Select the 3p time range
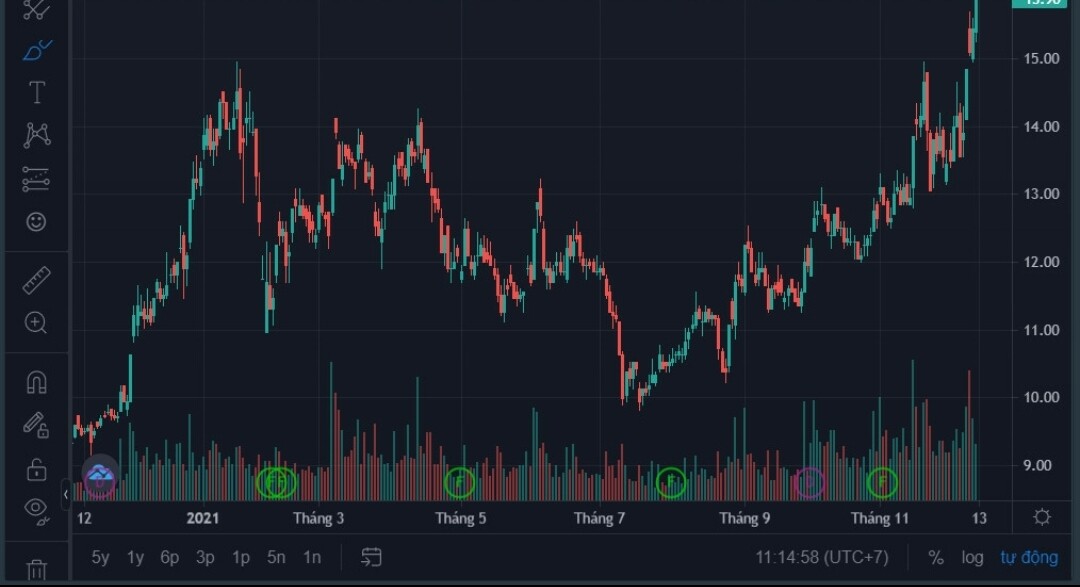 pos(205,557)
